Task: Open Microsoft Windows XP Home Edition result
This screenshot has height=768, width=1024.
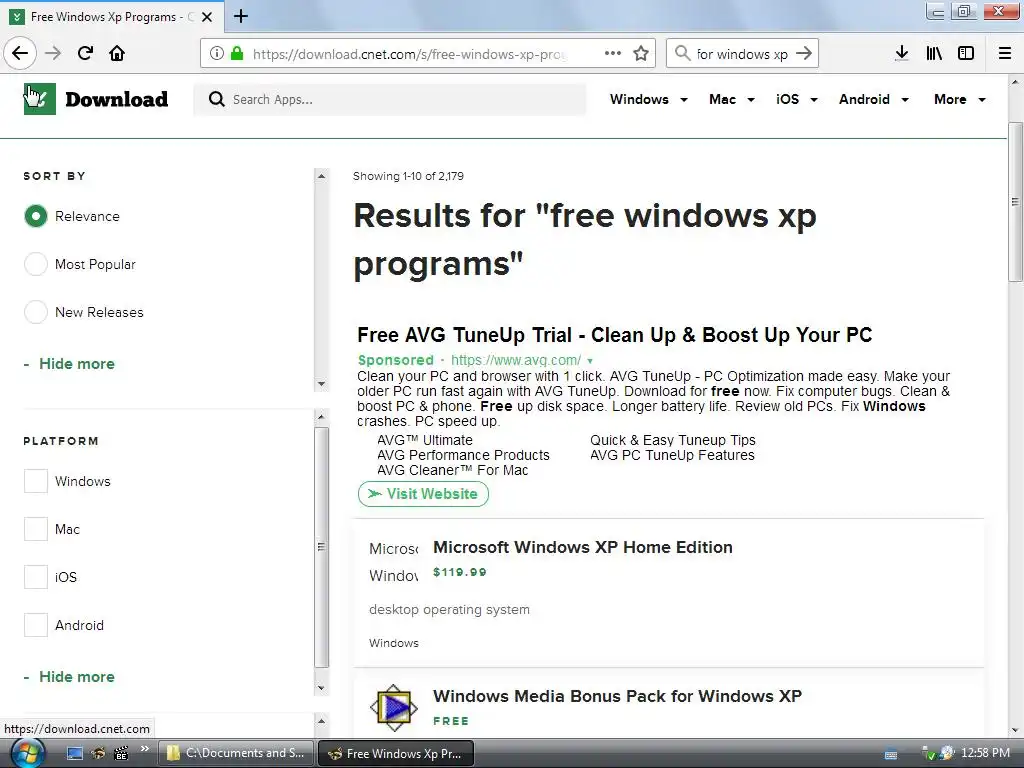Action: pyautogui.click(x=583, y=547)
